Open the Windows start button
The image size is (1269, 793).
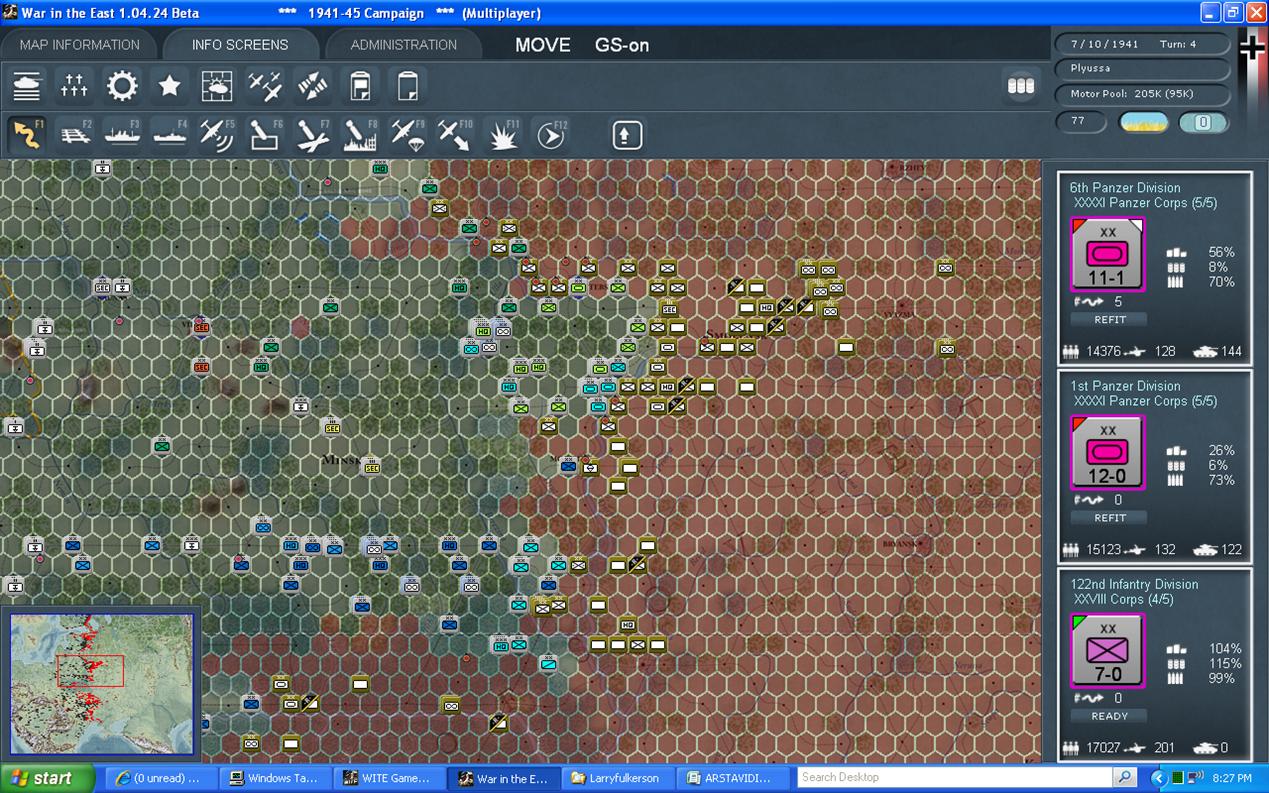[48, 778]
